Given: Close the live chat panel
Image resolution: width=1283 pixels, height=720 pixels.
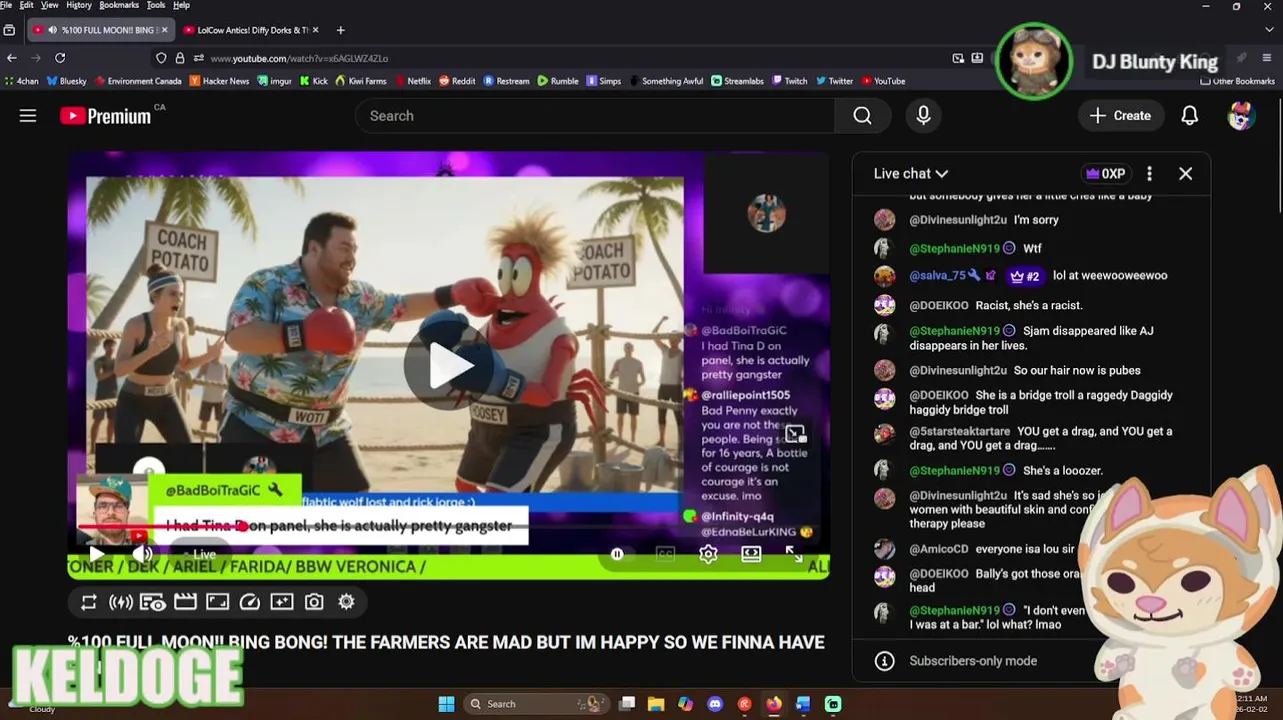Looking at the screenshot, I should [x=1185, y=174].
